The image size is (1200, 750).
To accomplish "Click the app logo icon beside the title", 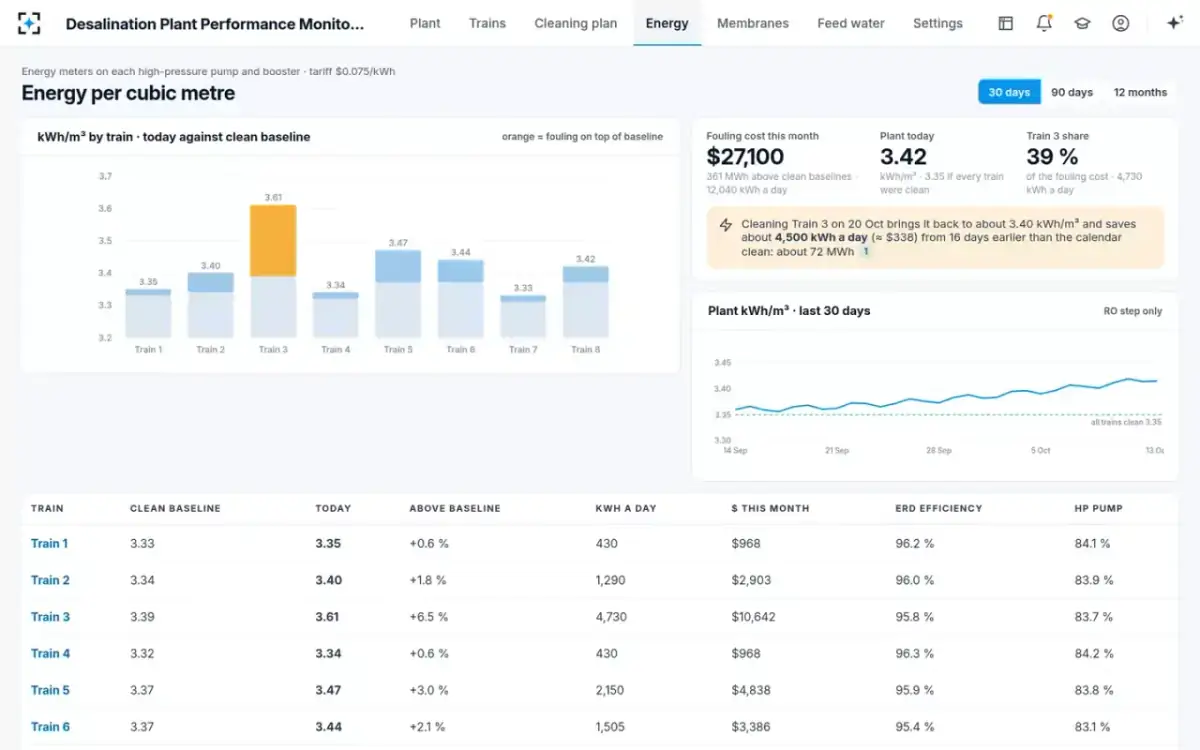I will (29, 23).
